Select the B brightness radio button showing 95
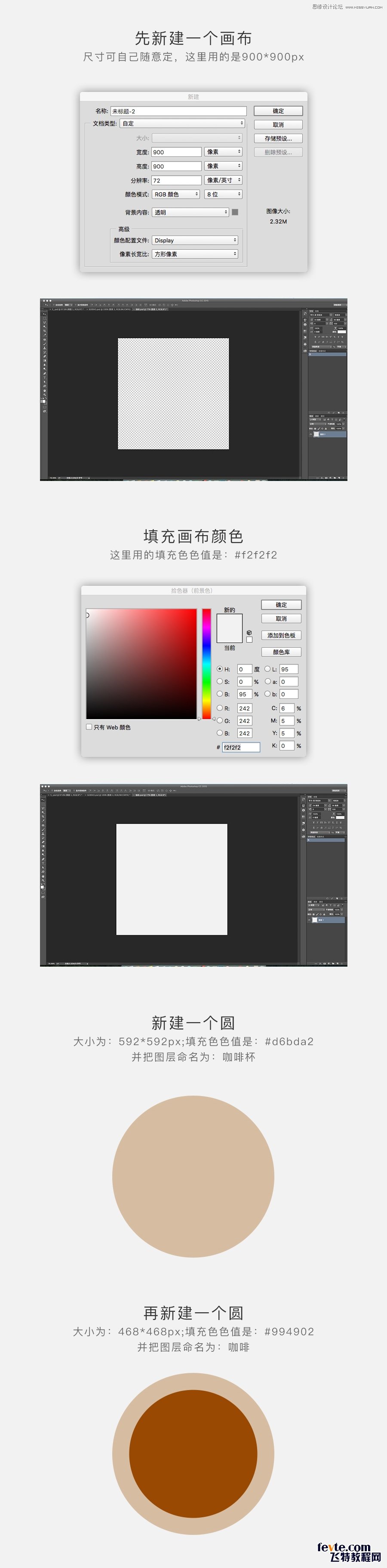 (220, 693)
